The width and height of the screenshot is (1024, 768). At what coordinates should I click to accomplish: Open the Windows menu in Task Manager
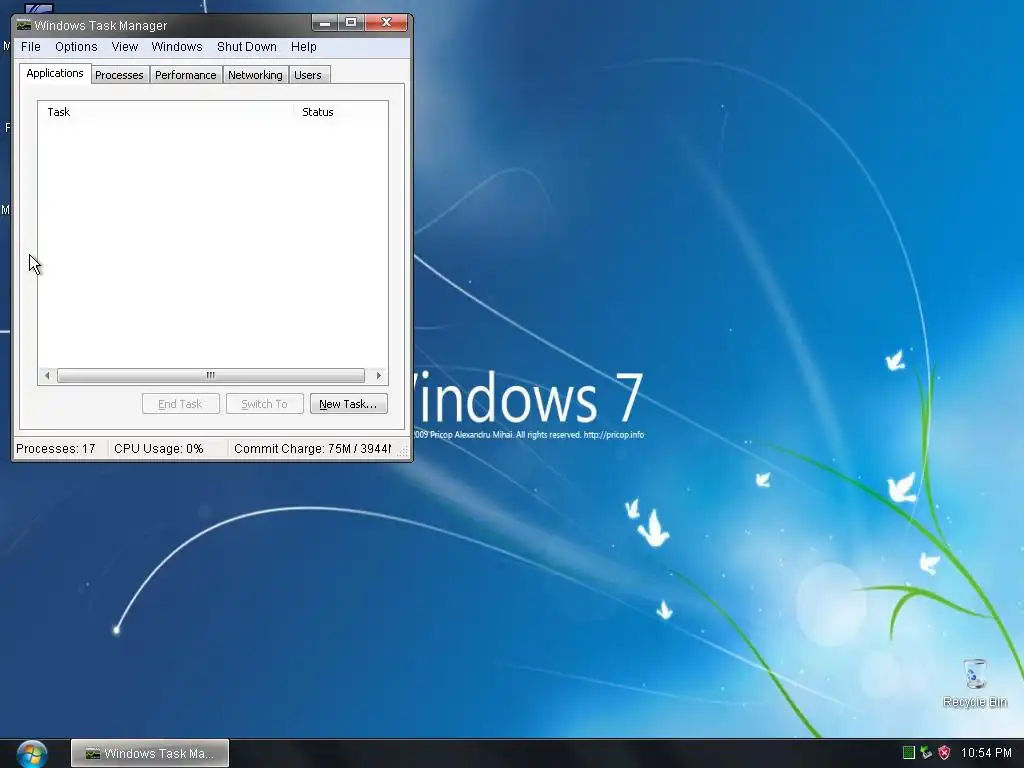tap(176, 46)
